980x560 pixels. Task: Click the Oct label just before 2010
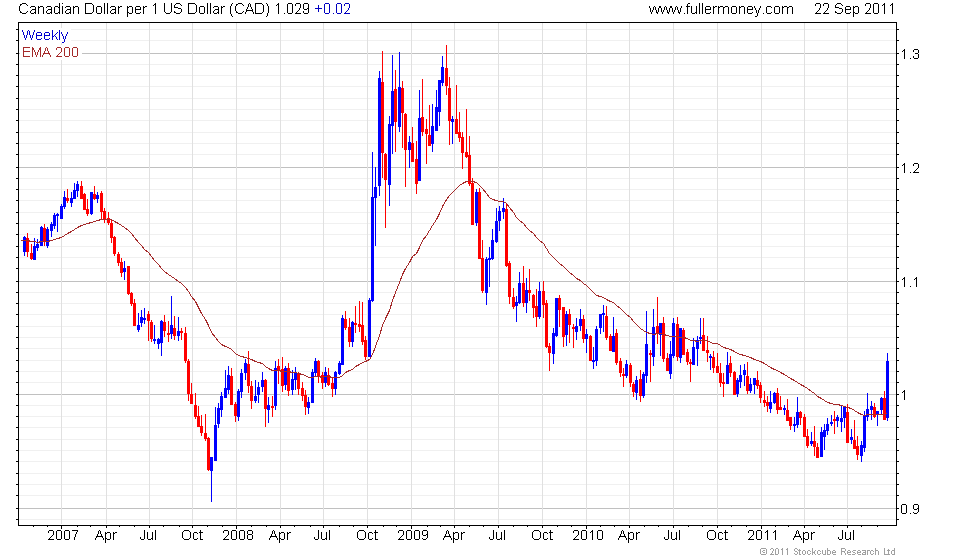click(542, 536)
